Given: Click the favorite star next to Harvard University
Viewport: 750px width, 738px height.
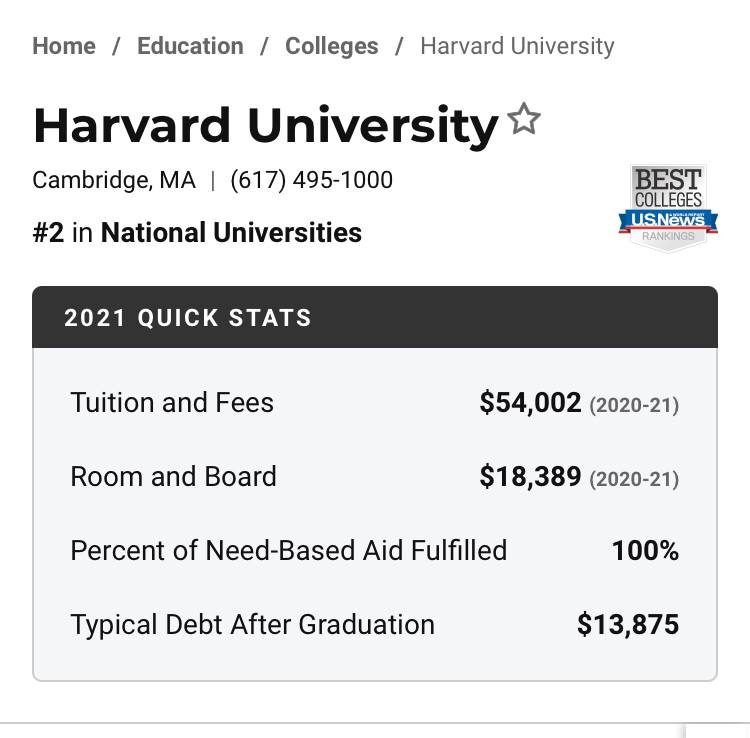Looking at the screenshot, I should [524, 119].
